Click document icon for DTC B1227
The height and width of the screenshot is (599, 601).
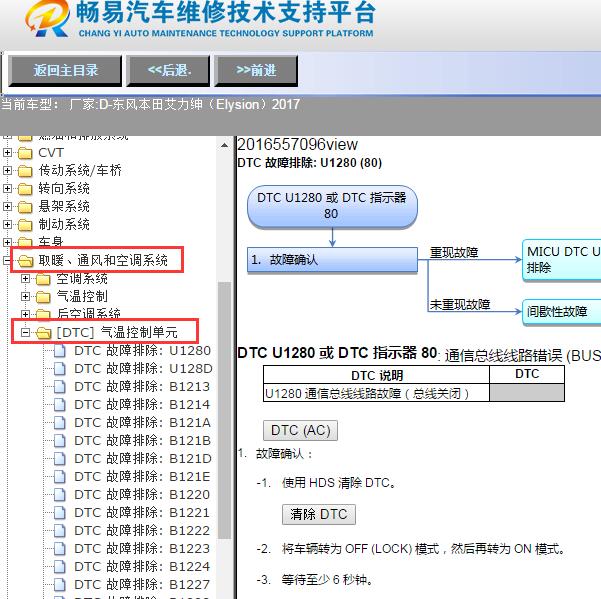pyautogui.click(x=60, y=585)
